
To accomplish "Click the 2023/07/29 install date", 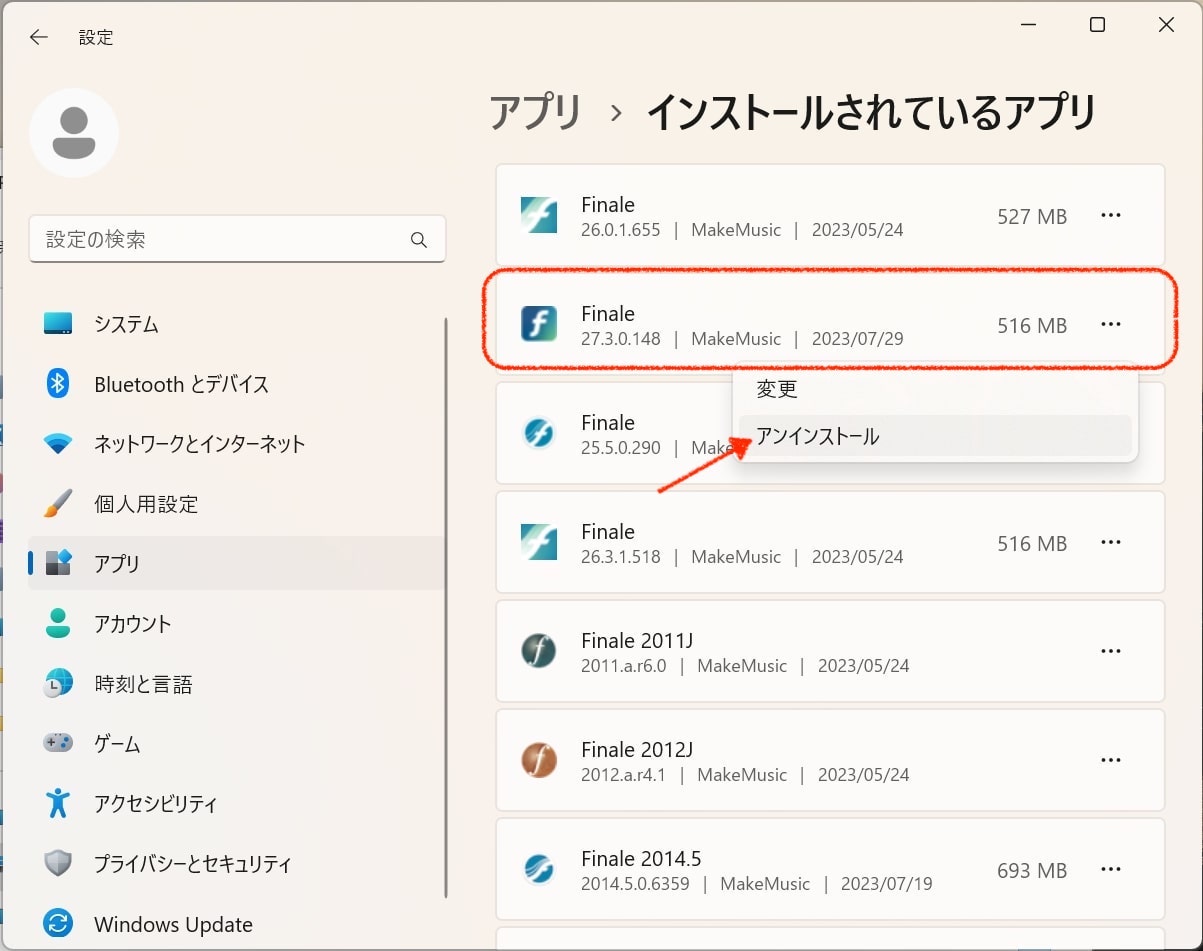I will click(858, 339).
